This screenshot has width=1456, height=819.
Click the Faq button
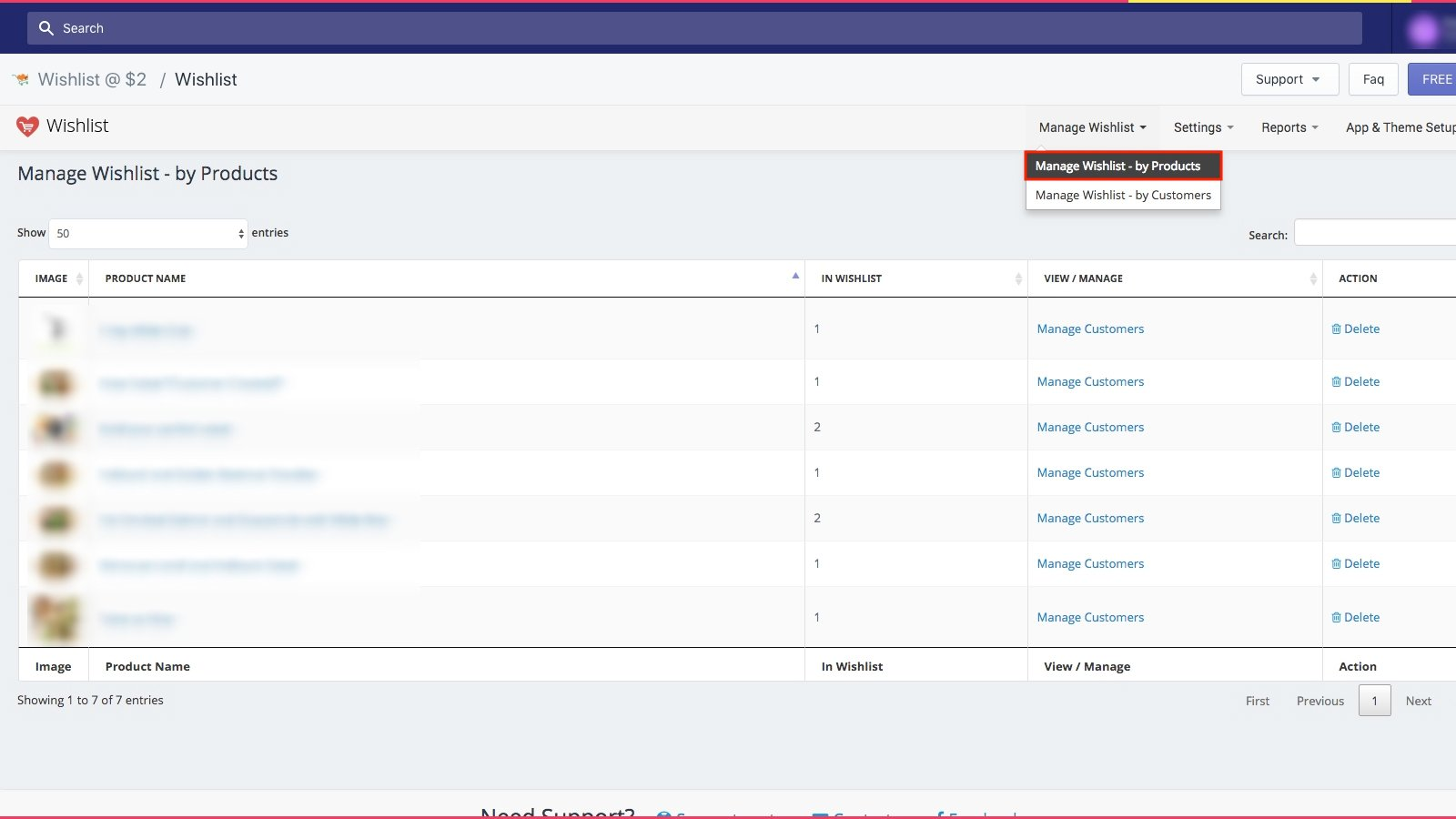pos(1373,79)
